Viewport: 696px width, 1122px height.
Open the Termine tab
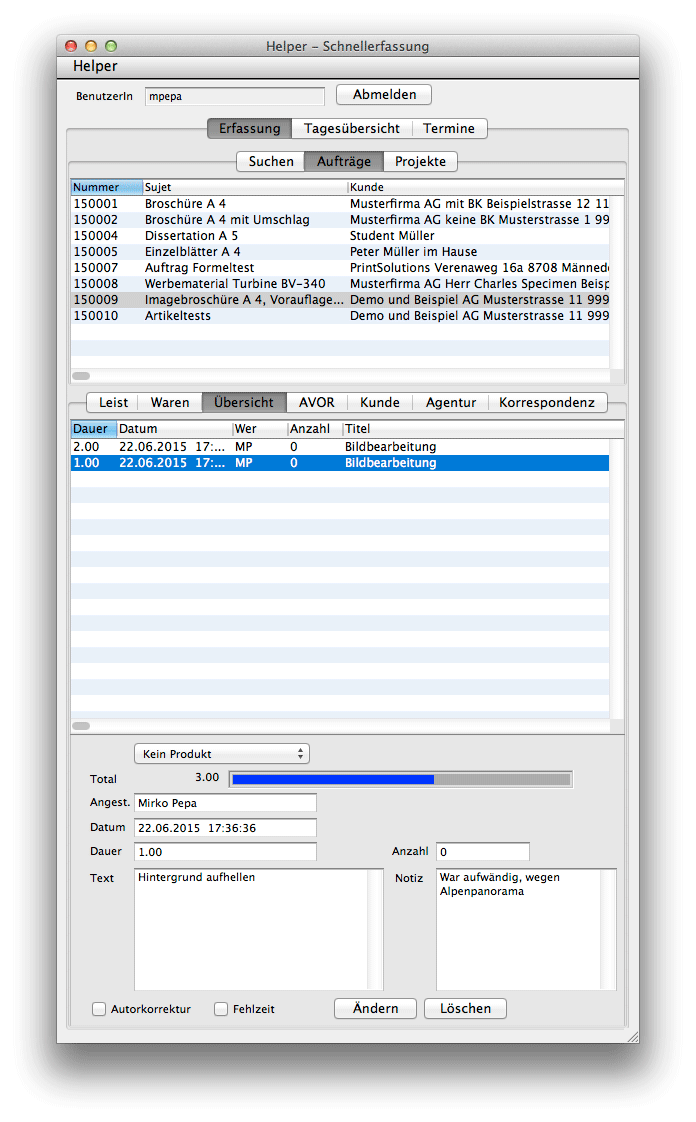pyautogui.click(x=449, y=129)
